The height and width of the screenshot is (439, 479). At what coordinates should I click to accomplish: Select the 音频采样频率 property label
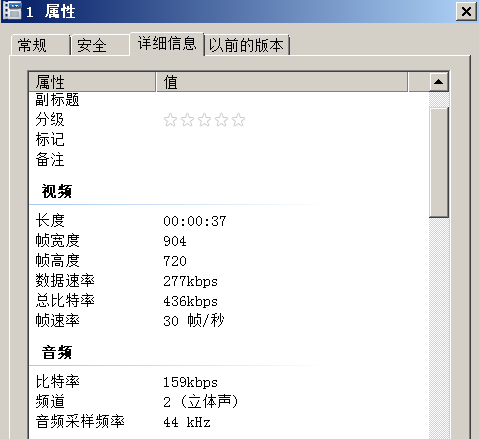[80, 421]
